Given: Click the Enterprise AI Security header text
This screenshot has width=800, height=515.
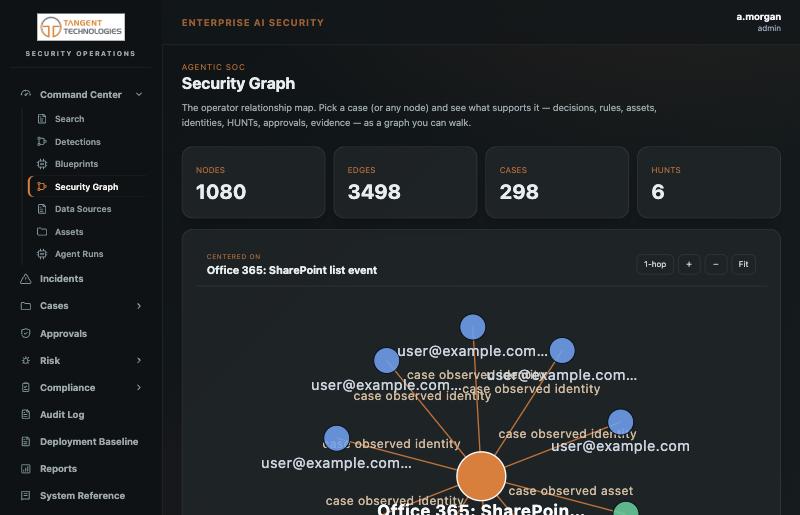Looking at the screenshot, I should pos(253,22).
